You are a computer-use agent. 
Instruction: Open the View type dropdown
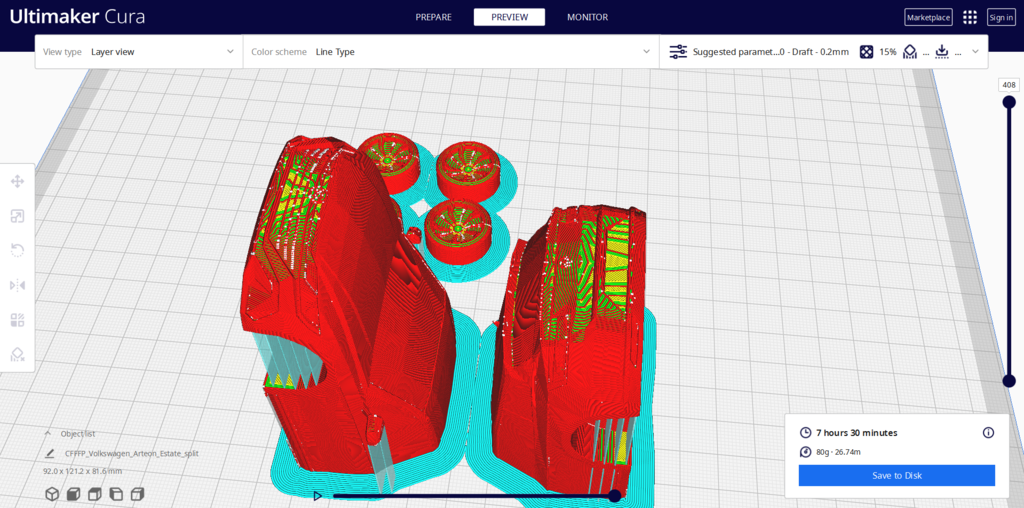click(x=138, y=52)
